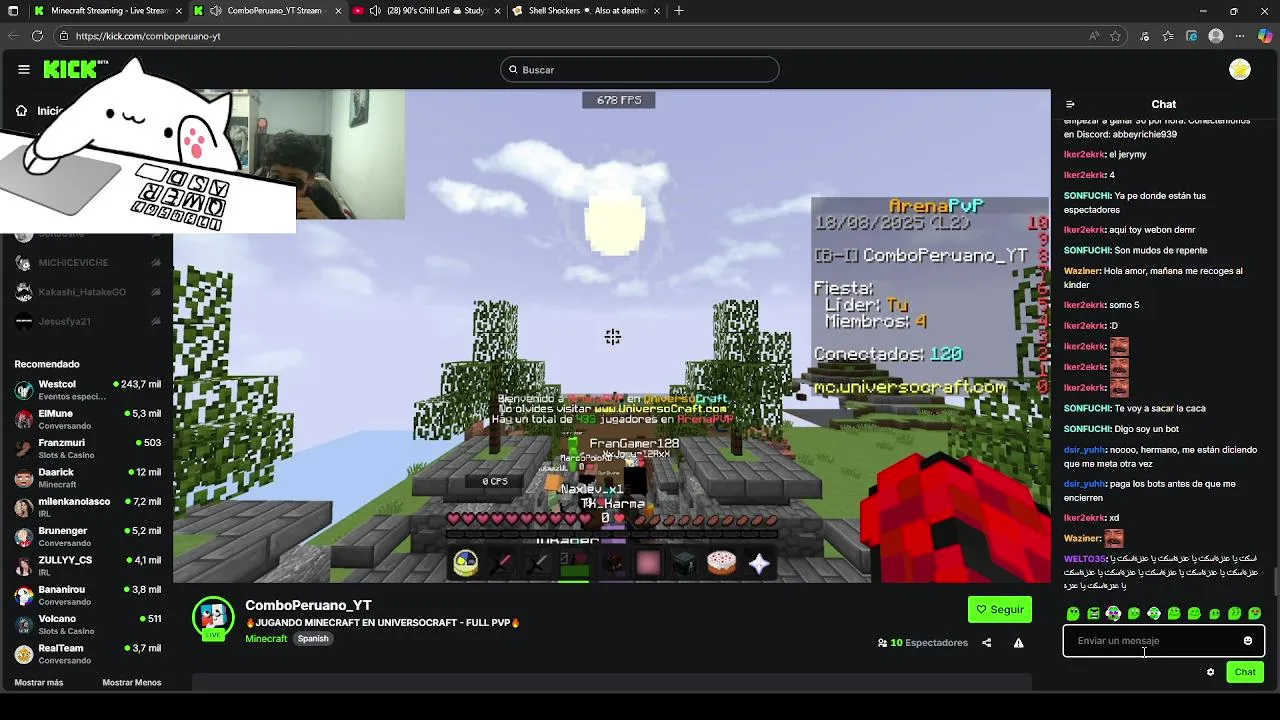The image size is (1280, 720).
Task: Click the 10 Espectadores viewer count
Action: point(922,643)
